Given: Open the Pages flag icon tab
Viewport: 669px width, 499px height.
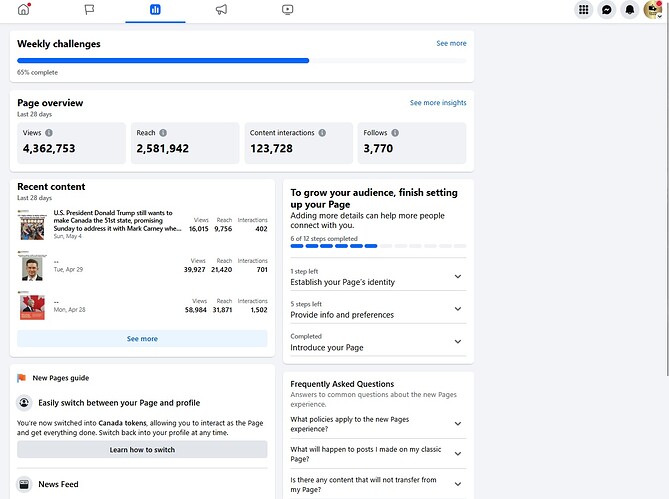Looking at the screenshot, I should tap(89, 9).
